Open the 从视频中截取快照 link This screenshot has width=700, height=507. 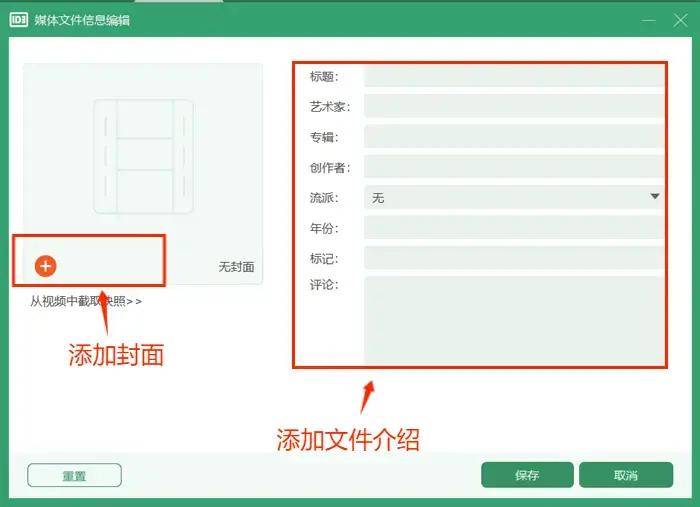[x=86, y=301]
